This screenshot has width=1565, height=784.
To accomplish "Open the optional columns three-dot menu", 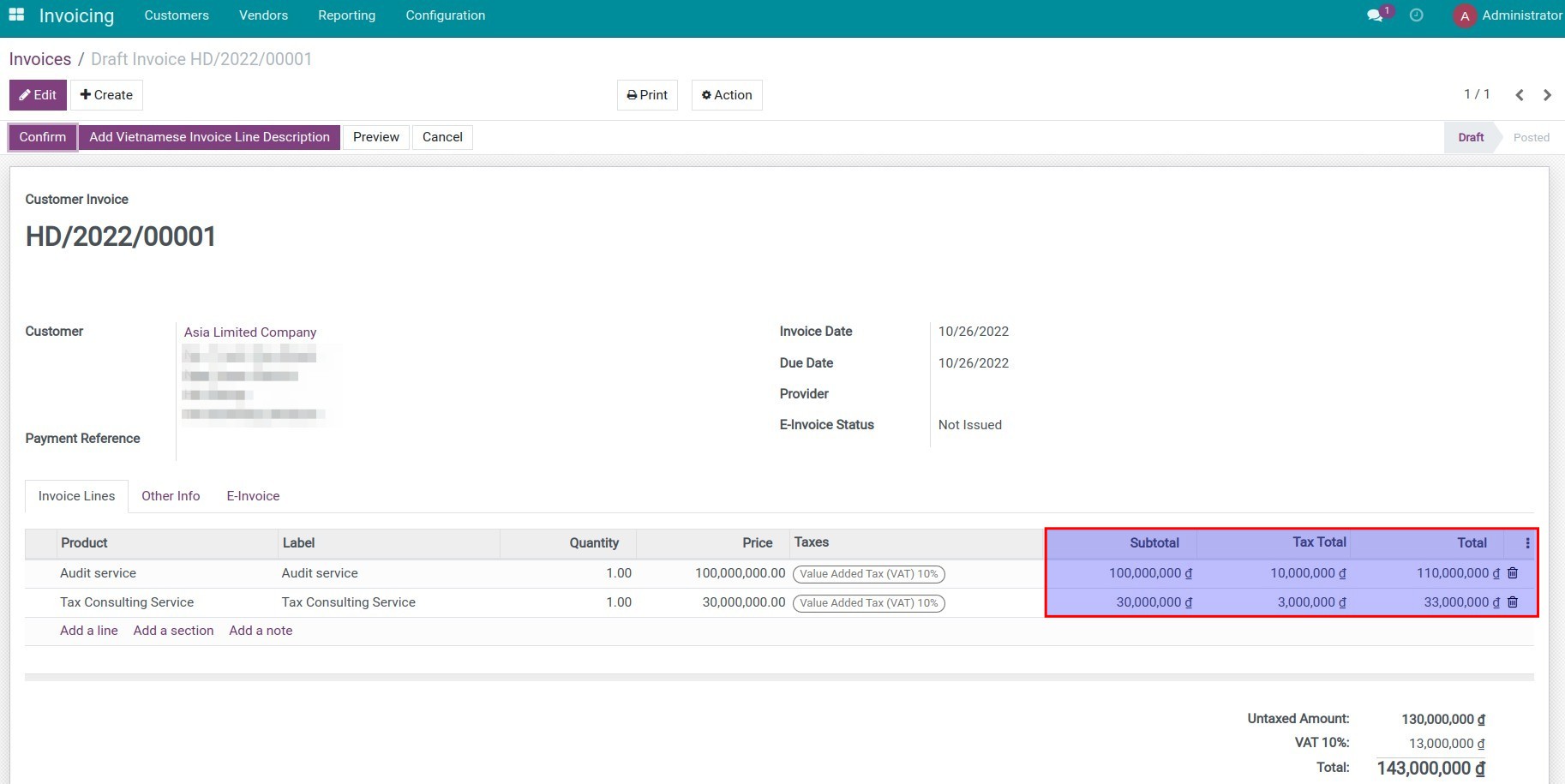I will (1527, 542).
